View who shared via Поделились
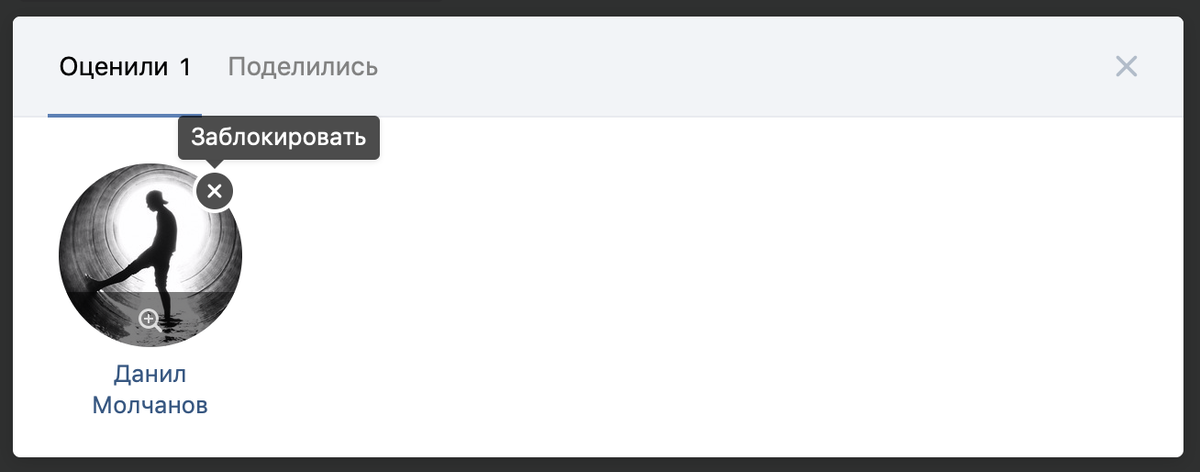 303,67
